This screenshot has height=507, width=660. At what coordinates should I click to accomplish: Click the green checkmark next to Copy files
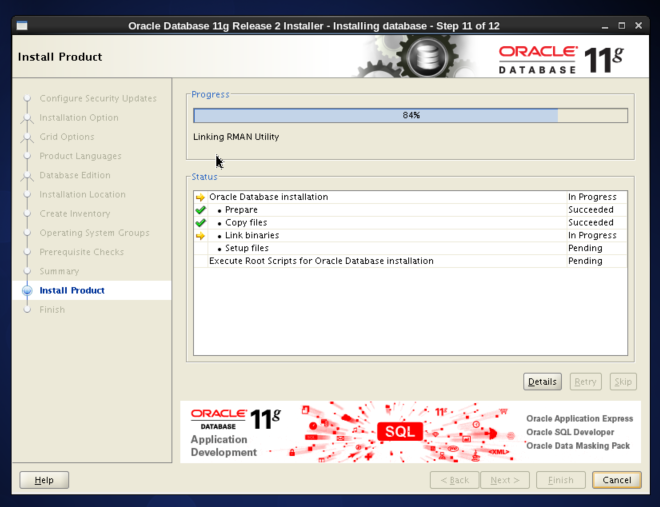200,223
